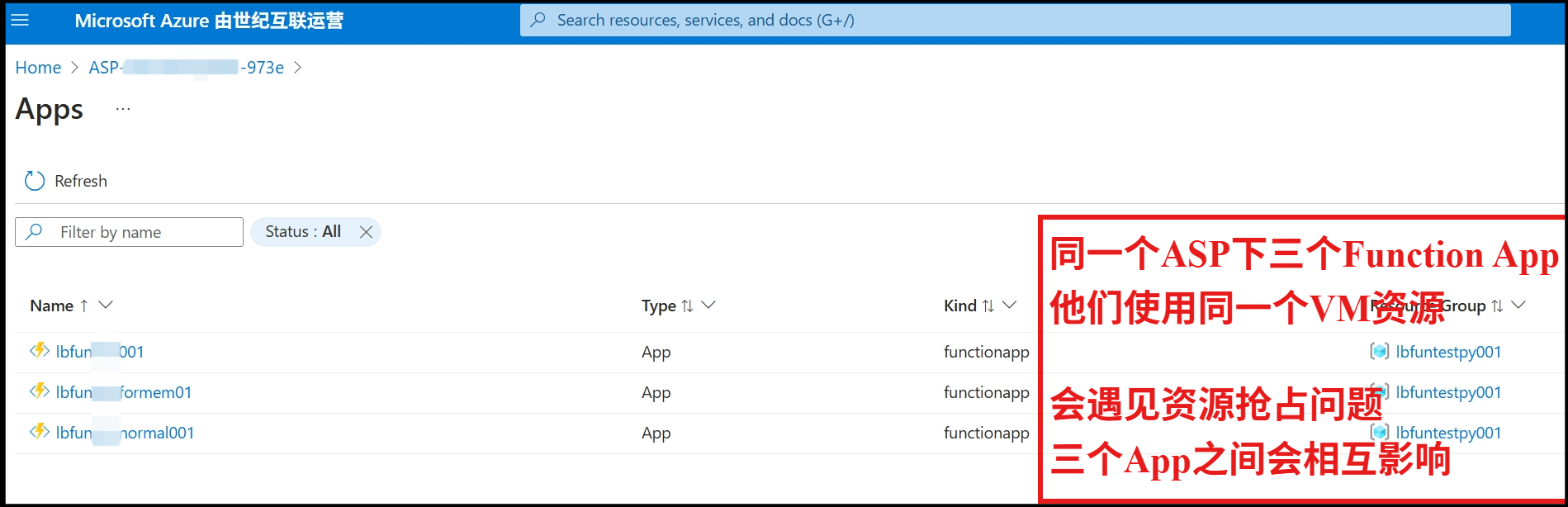Expand the Resource Group column chevron
1568x507 pixels.
(x=1518, y=306)
